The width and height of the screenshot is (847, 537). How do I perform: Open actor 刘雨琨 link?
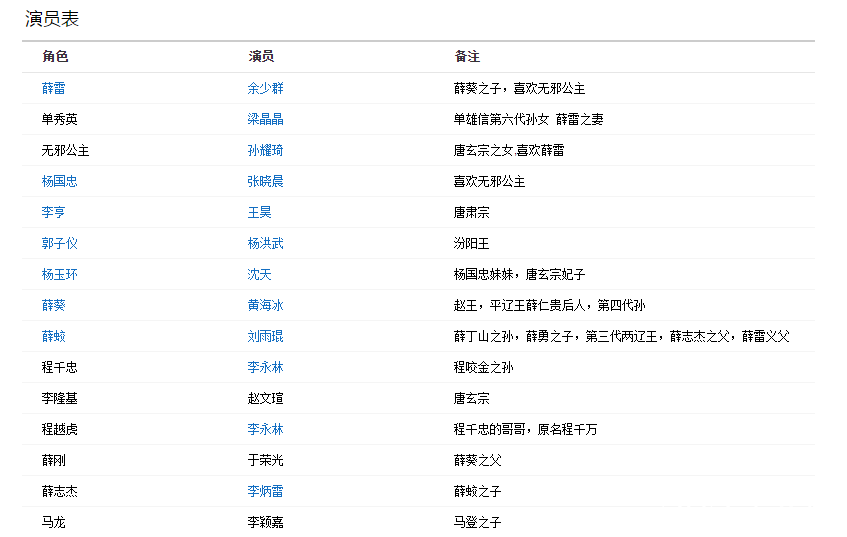[x=265, y=336]
